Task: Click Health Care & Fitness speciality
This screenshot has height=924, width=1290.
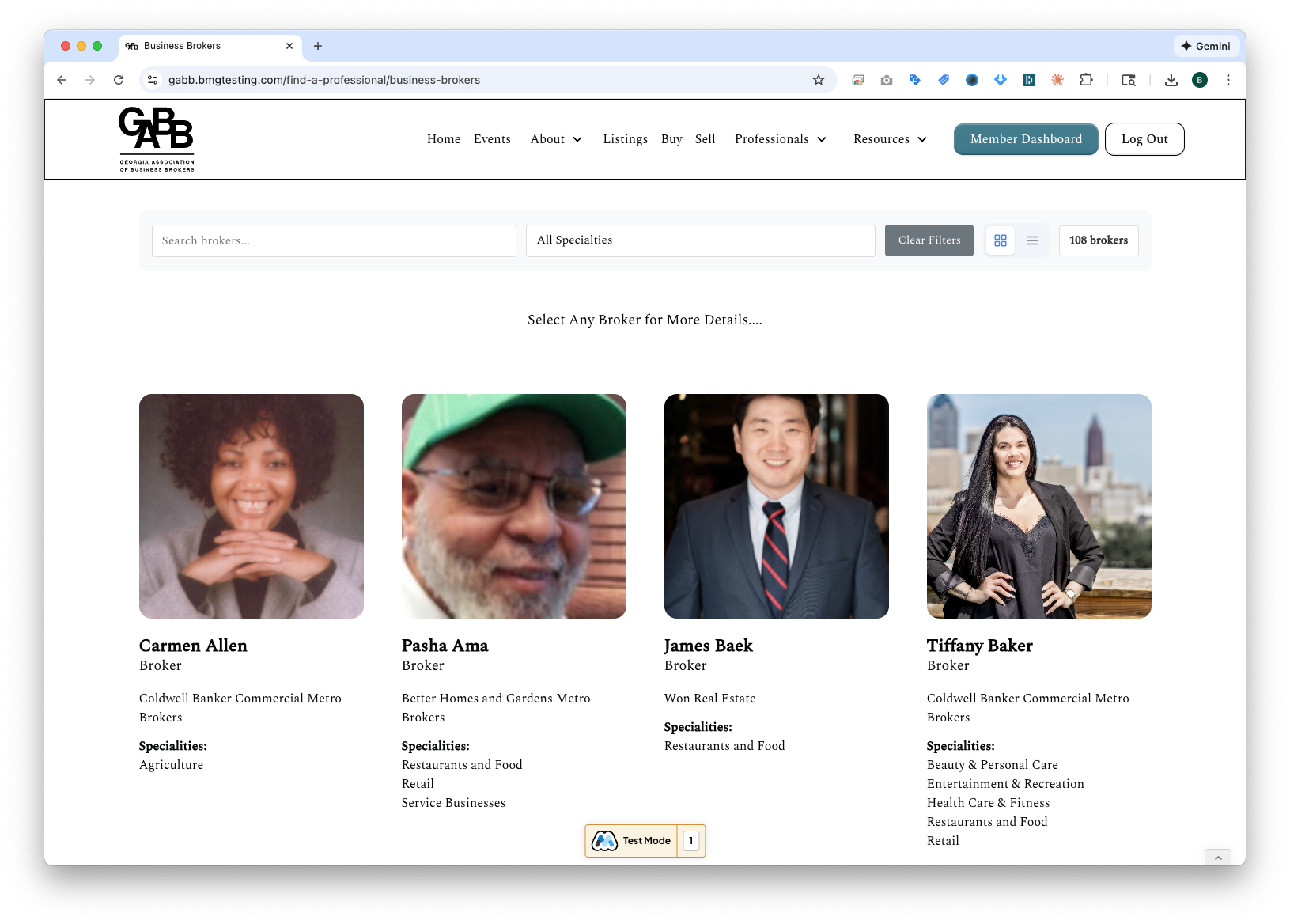Action: [989, 803]
